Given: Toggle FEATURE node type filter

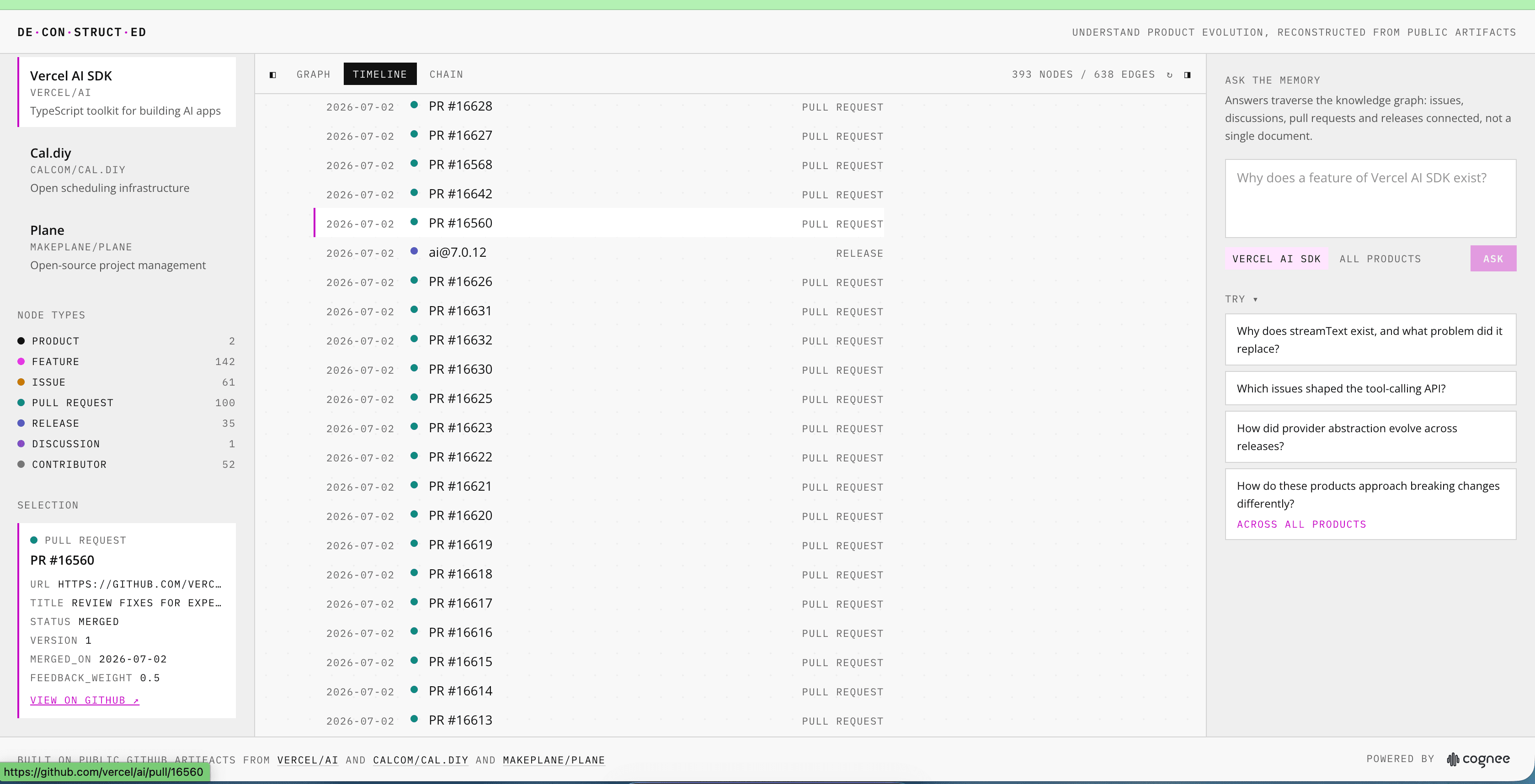Looking at the screenshot, I should (x=126, y=361).
